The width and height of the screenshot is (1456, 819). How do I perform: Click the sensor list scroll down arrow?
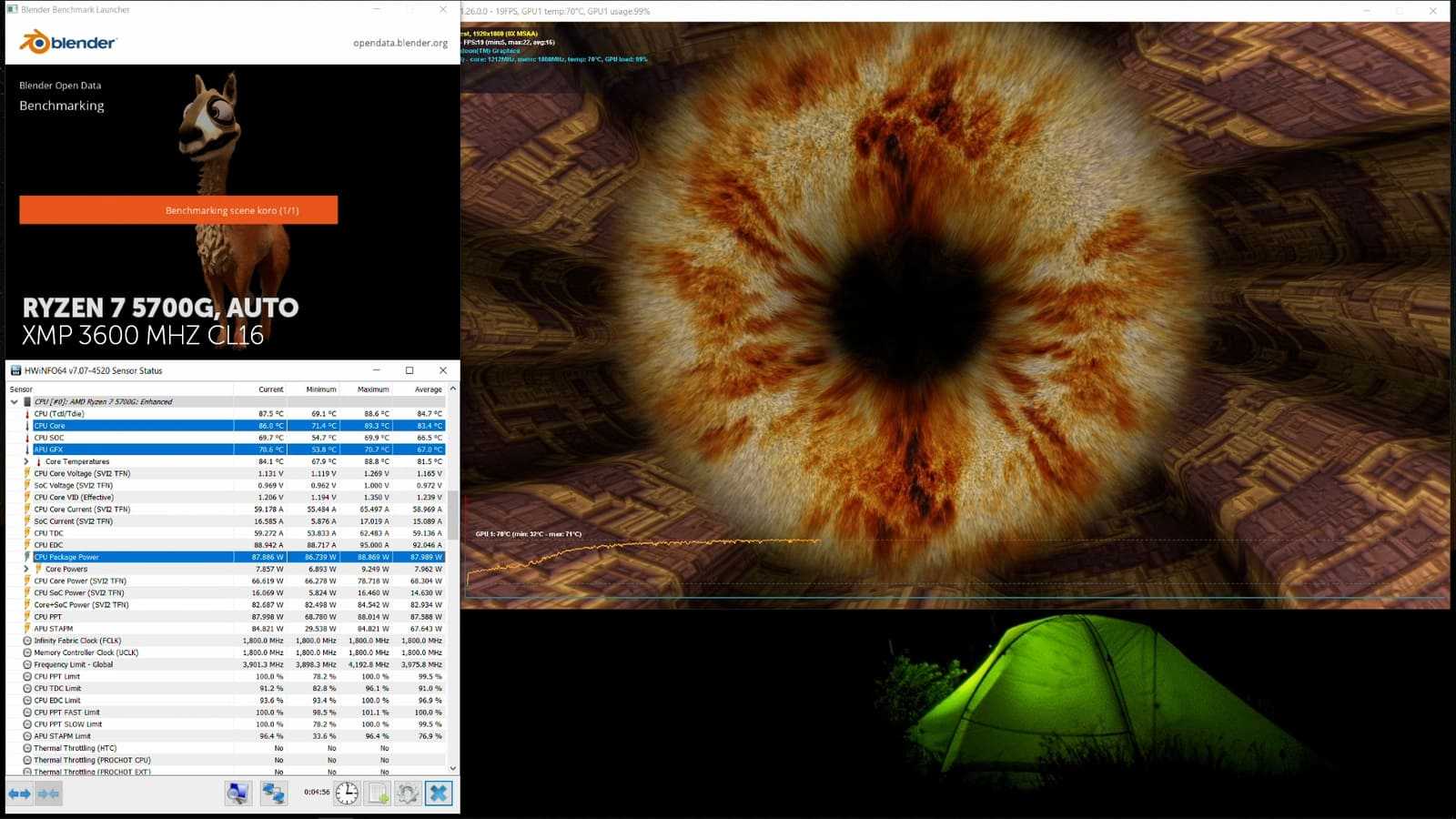click(452, 769)
